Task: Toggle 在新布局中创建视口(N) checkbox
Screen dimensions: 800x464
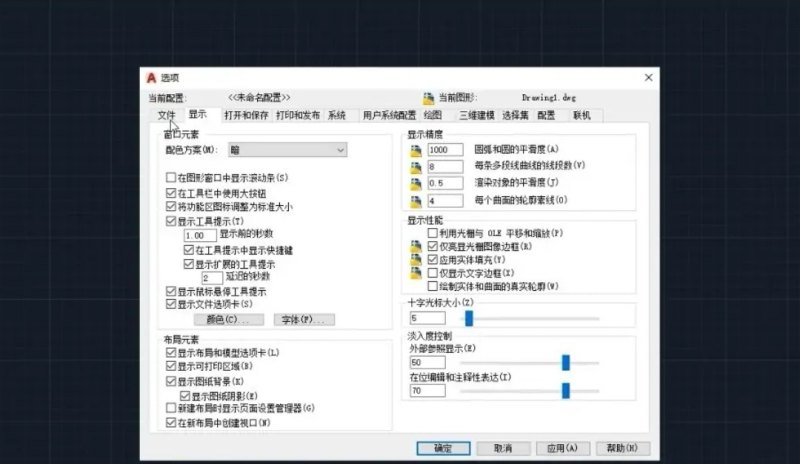Action: tap(171, 423)
